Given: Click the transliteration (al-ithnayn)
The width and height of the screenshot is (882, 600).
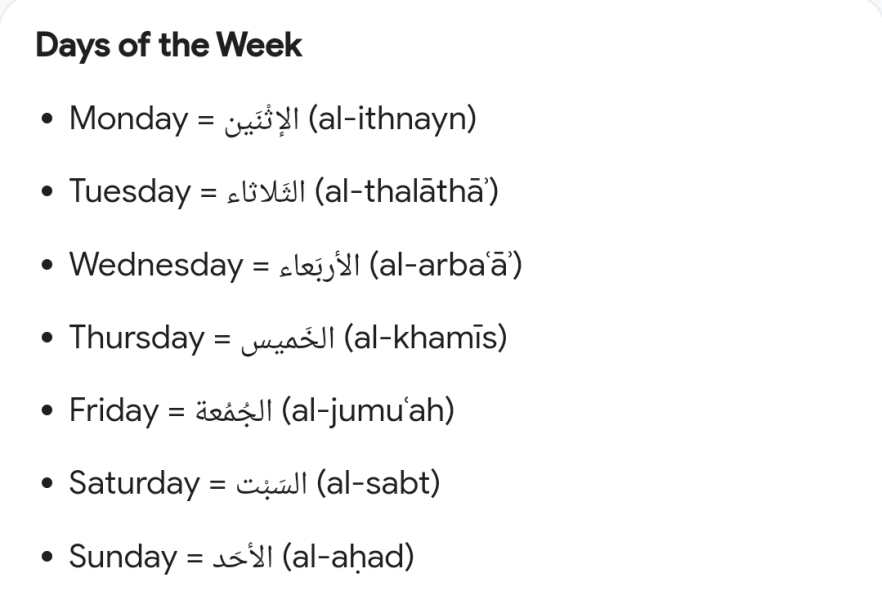Looking at the screenshot, I should pyautogui.click(x=393, y=119).
